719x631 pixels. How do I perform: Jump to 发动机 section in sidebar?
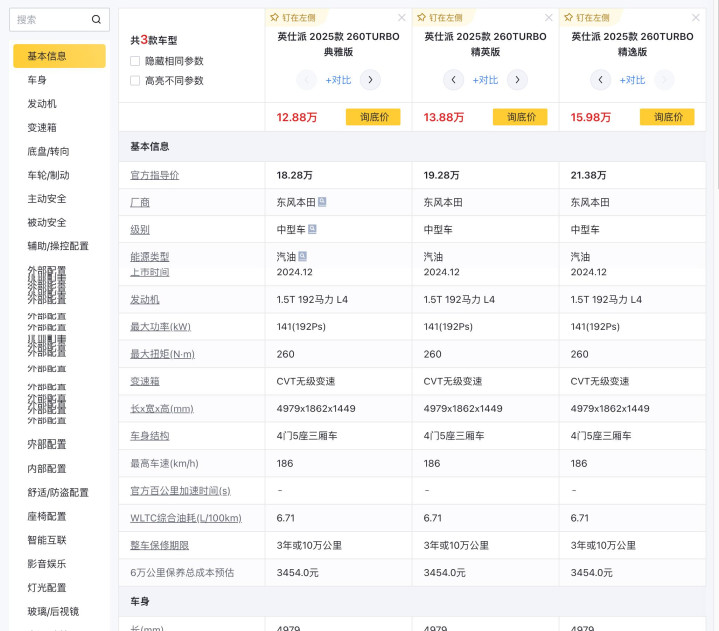(x=42, y=103)
